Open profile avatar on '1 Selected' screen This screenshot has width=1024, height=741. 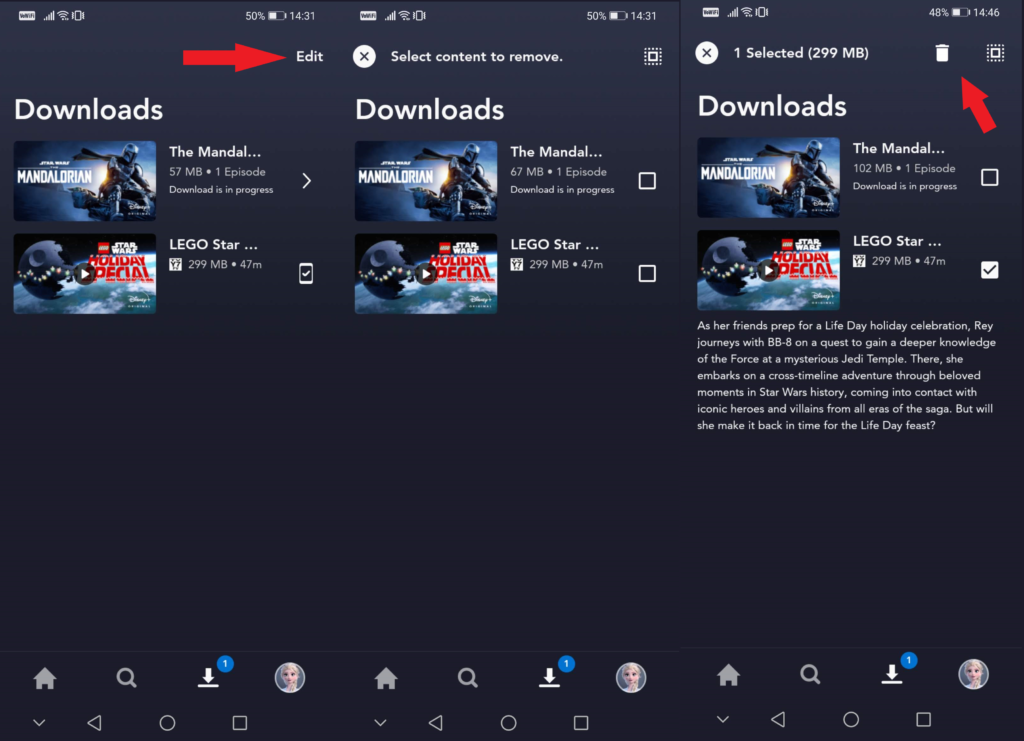click(x=973, y=674)
